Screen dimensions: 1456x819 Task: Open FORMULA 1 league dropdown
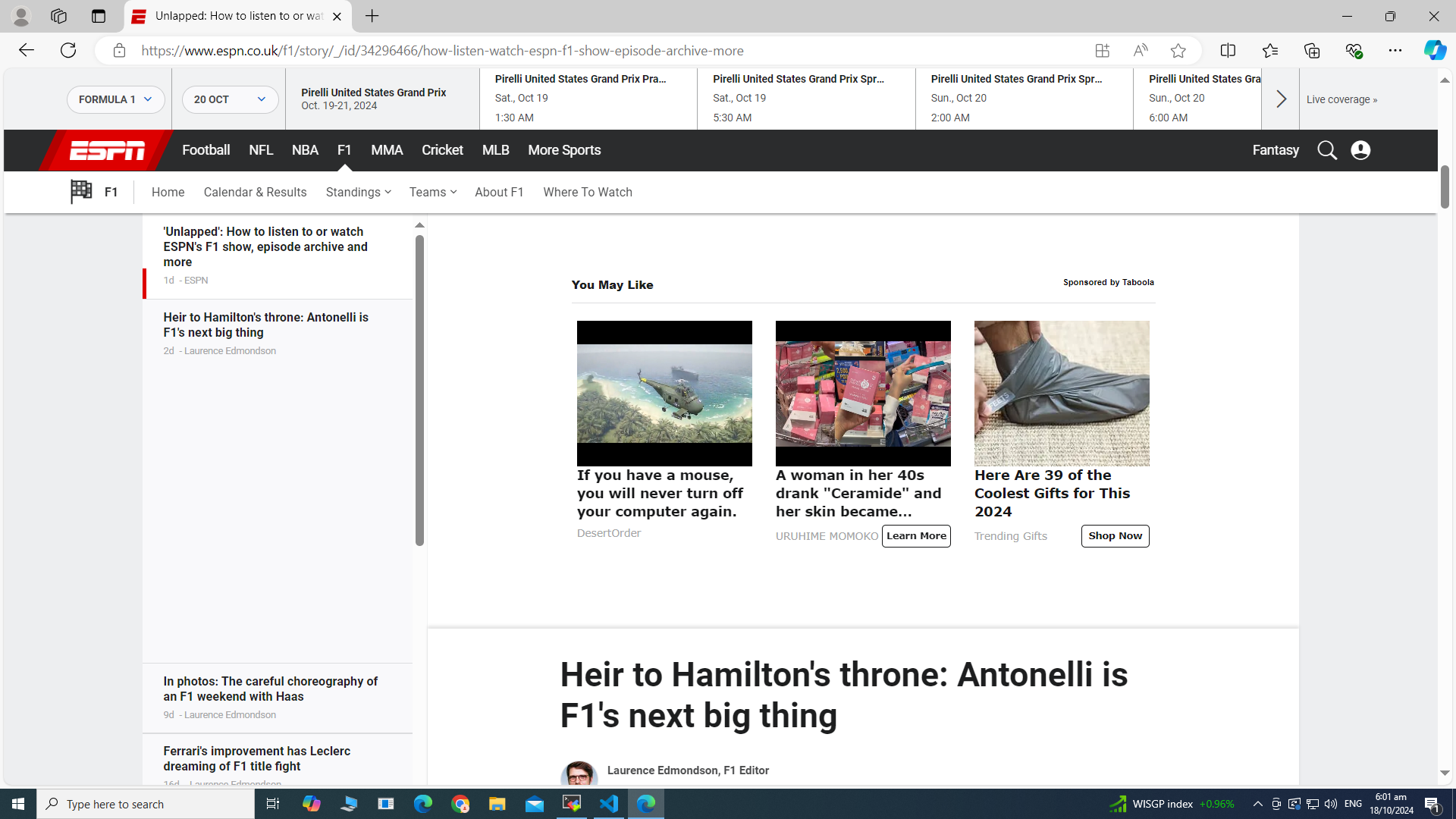(115, 99)
